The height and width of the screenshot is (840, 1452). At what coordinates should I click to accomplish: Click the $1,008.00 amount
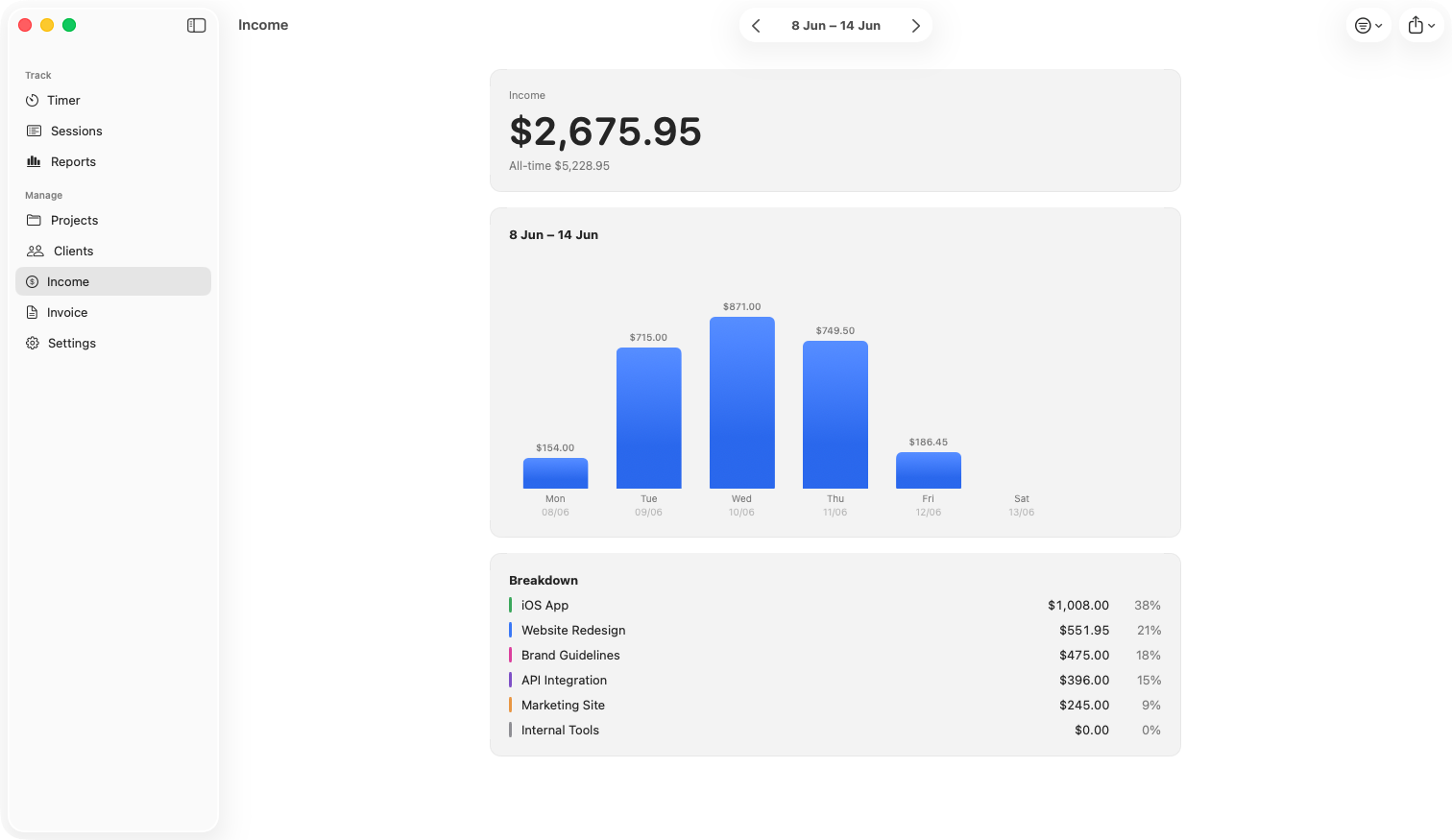[x=1078, y=606]
